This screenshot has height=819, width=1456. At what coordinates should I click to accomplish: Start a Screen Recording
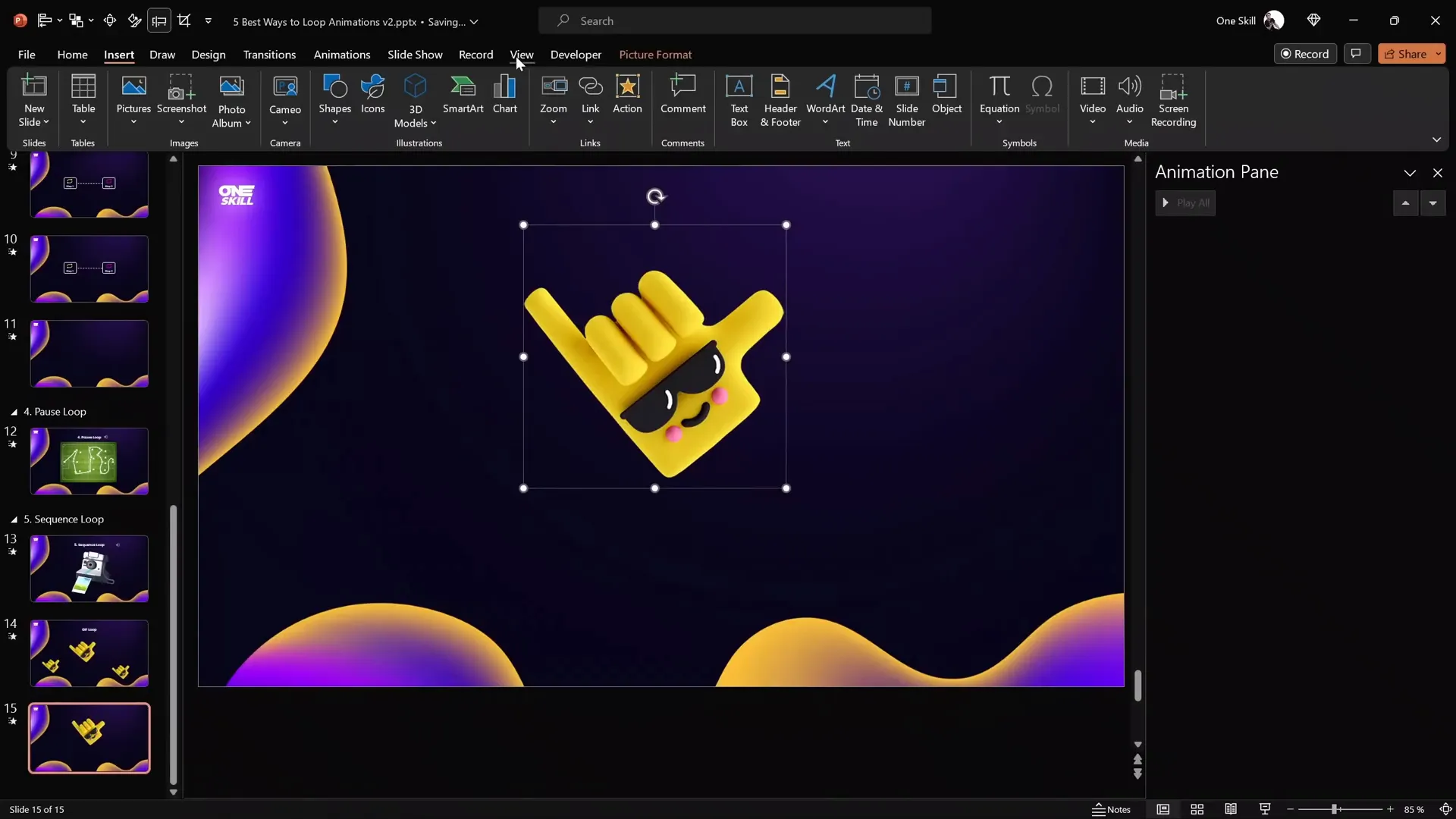[1173, 99]
